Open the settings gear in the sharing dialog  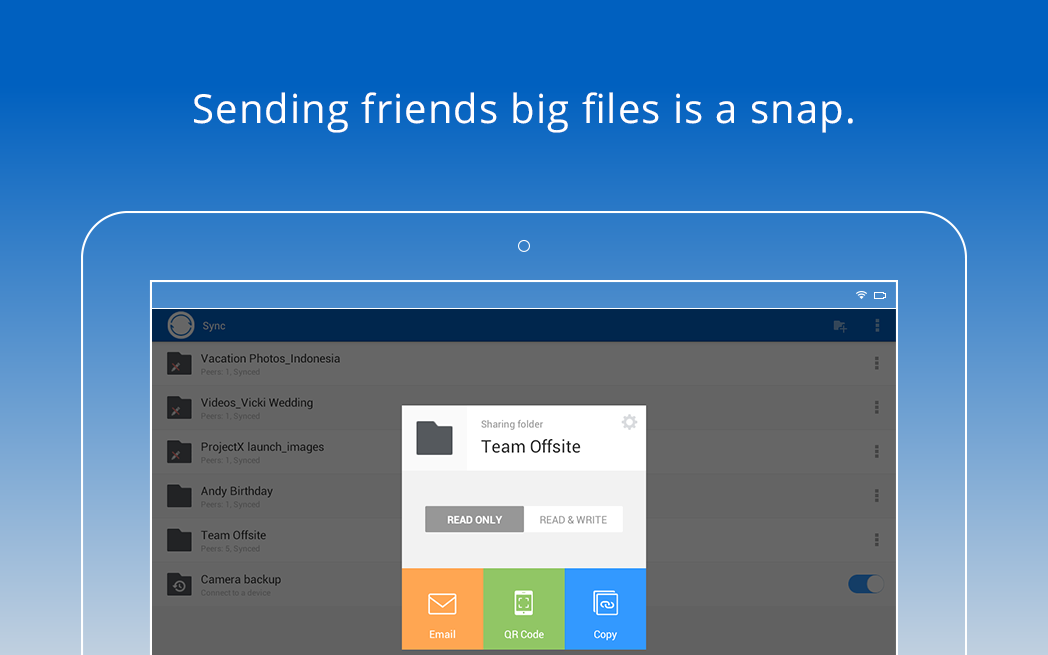point(629,422)
